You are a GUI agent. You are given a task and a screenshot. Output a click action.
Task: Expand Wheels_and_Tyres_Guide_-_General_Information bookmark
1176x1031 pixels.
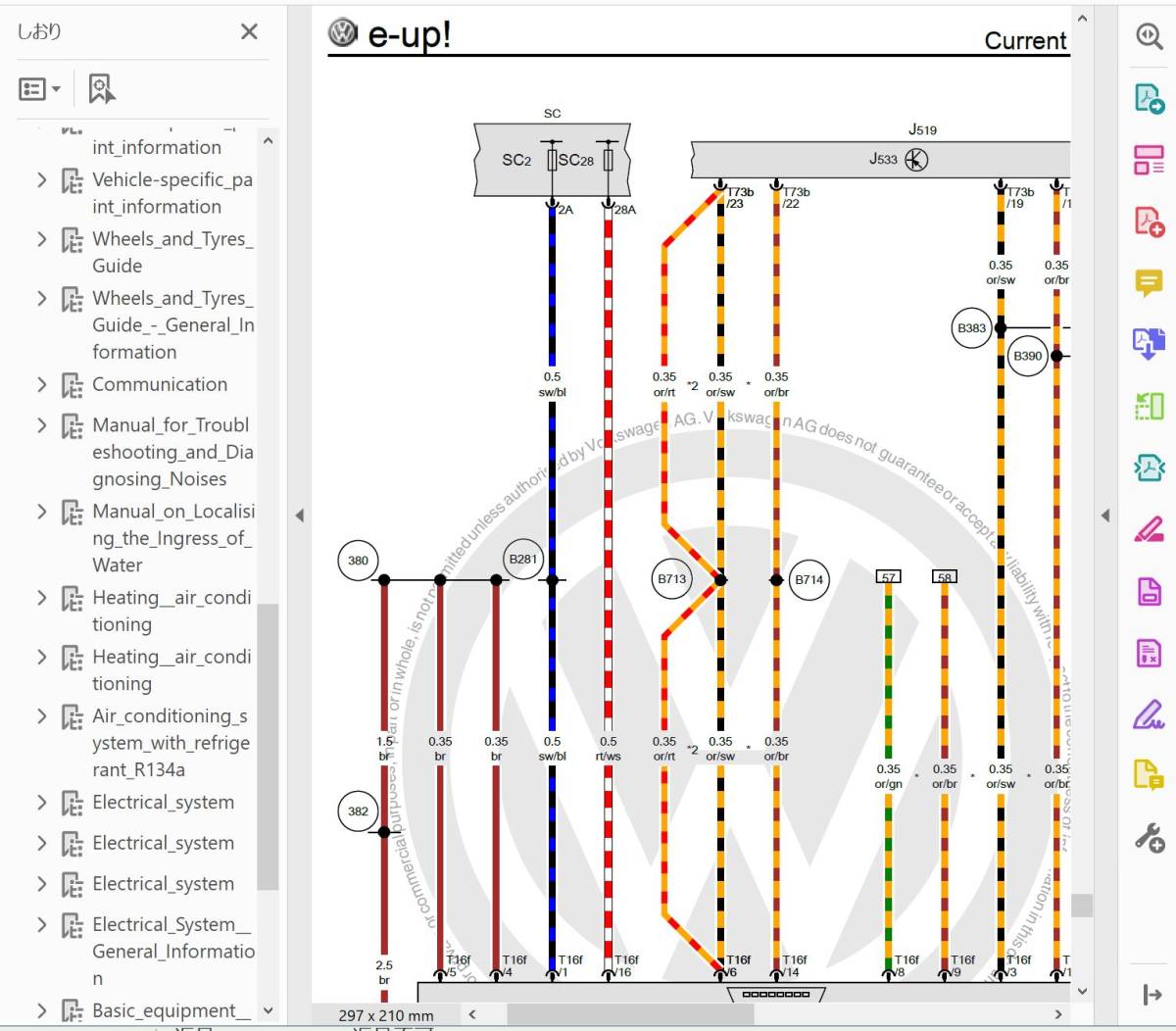(41, 298)
